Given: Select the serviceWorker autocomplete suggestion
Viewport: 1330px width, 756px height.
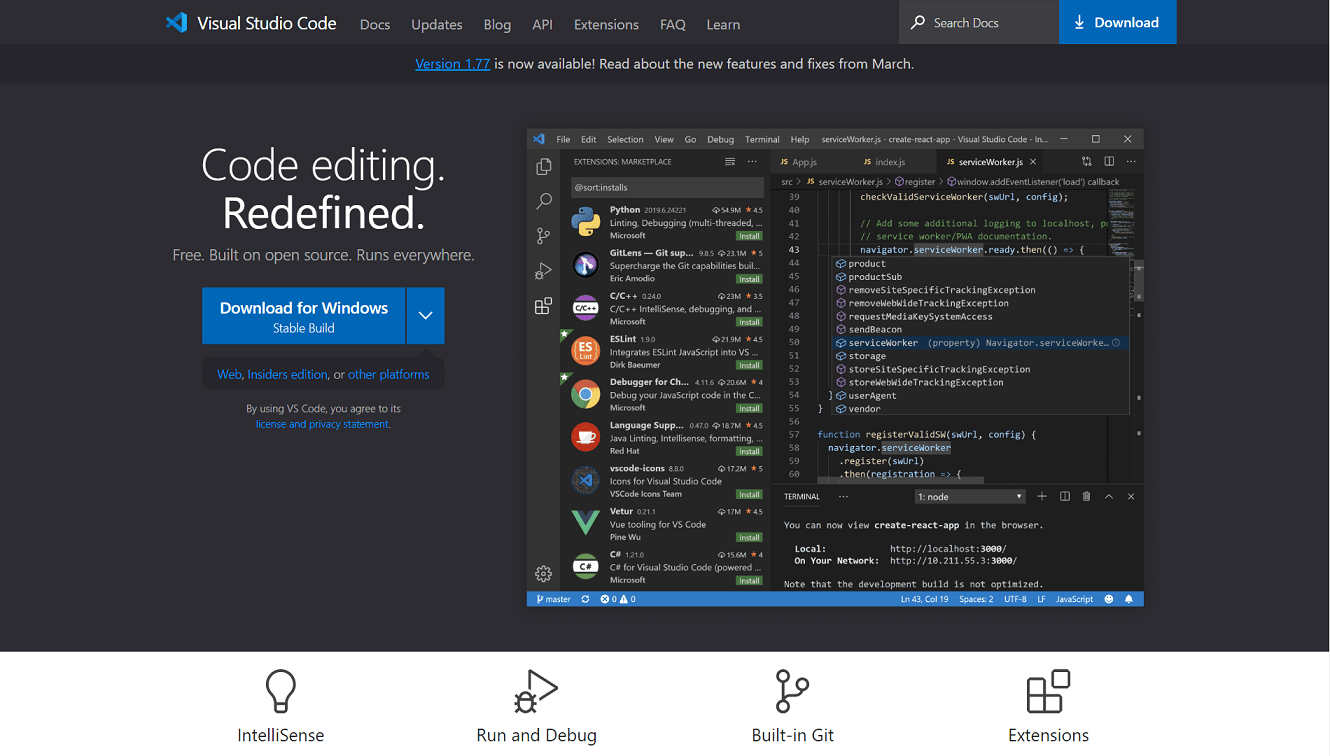Looking at the screenshot, I should click(982, 343).
